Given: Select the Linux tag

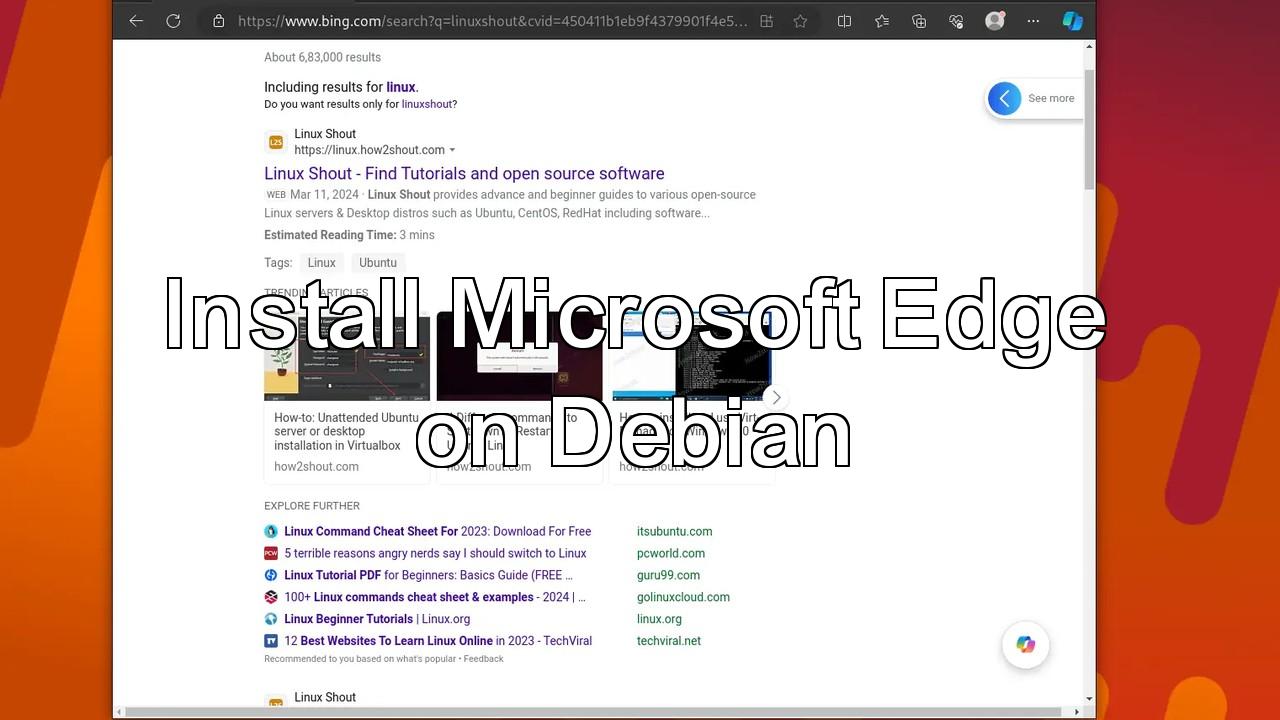Looking at the screenshot, I should click(x=321, y=263).
